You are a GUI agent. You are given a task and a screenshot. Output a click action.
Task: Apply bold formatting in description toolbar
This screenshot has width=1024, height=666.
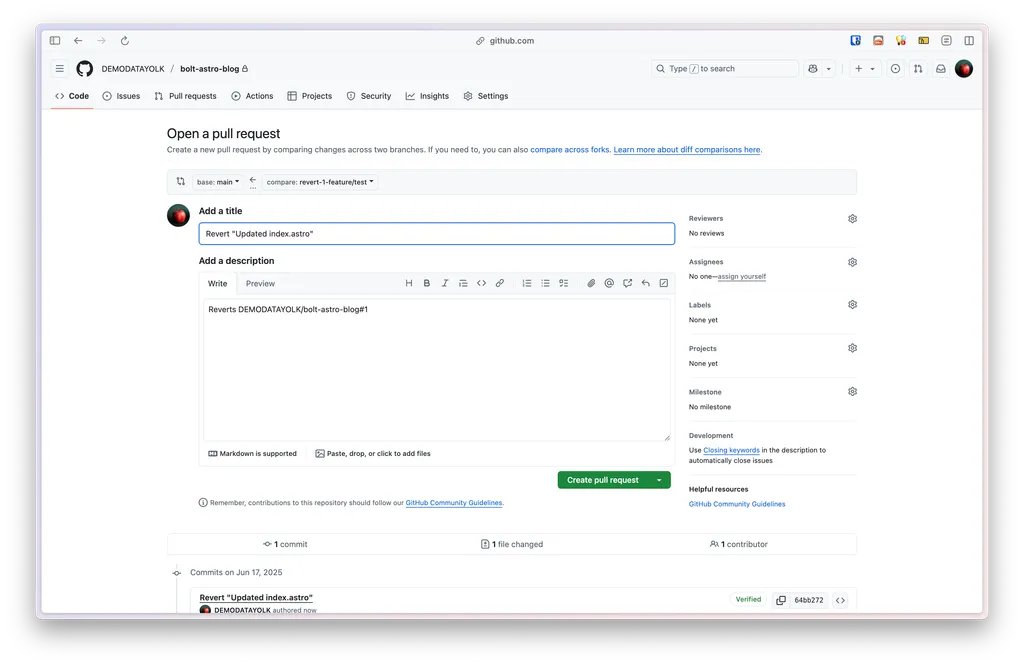(426, 283)
